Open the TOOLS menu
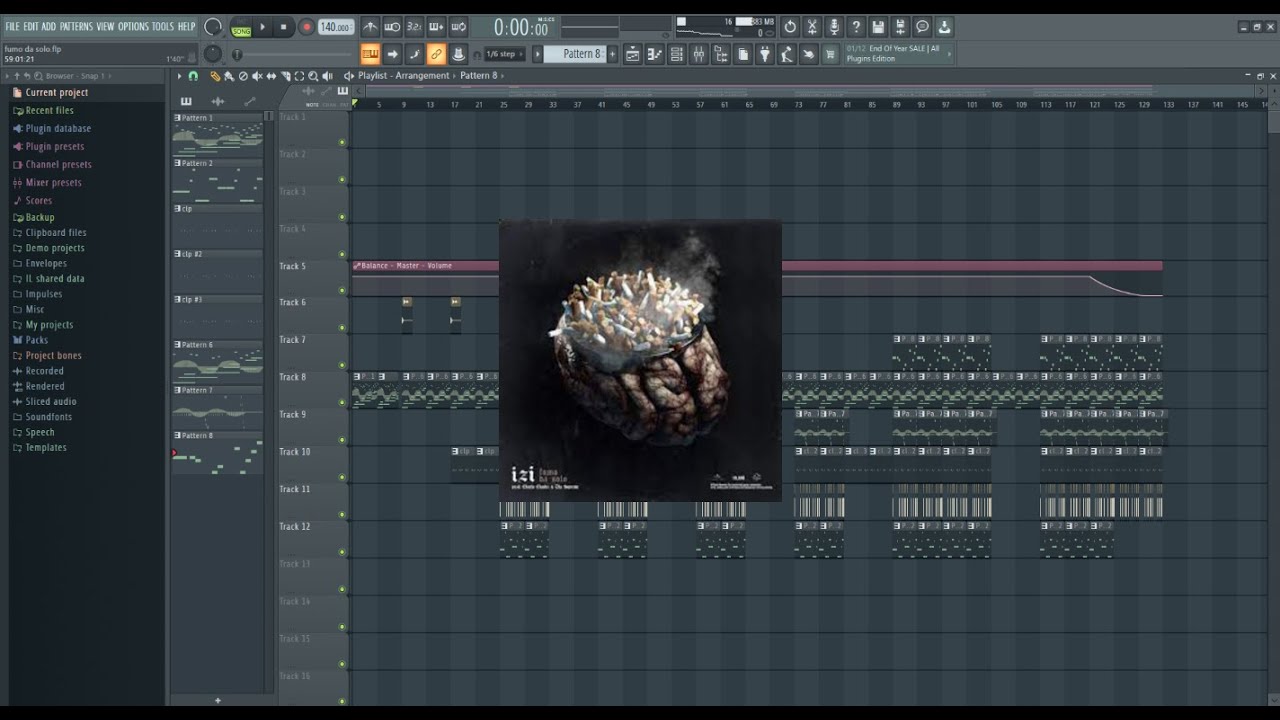This screenshot has width=1280, height=720. (163, 26)
